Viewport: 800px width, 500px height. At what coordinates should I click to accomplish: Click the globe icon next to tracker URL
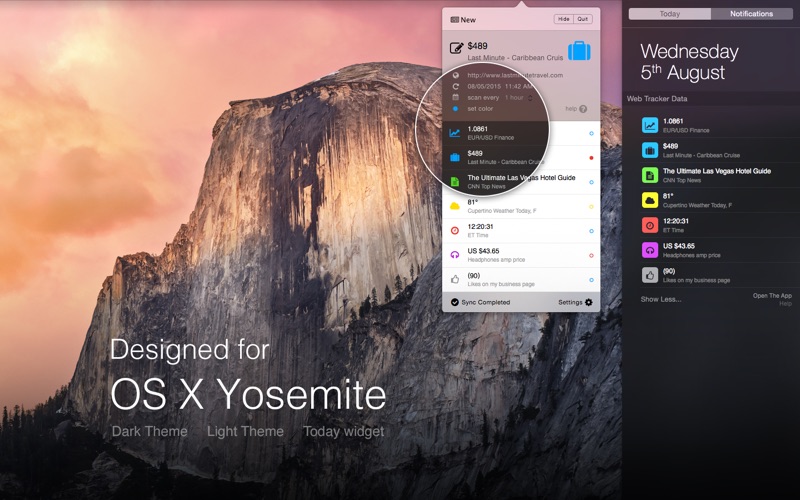tap(456, 75)
